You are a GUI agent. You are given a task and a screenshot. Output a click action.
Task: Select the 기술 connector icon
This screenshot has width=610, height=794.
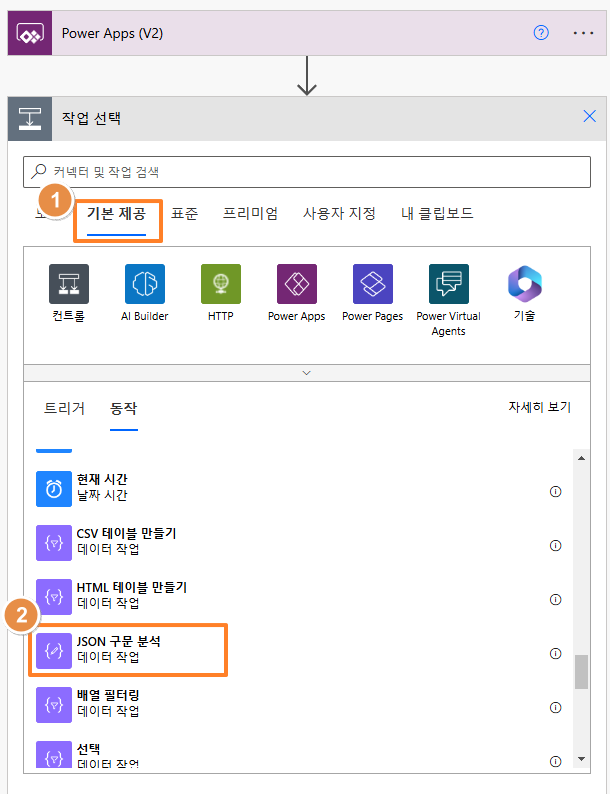point(524,284)
